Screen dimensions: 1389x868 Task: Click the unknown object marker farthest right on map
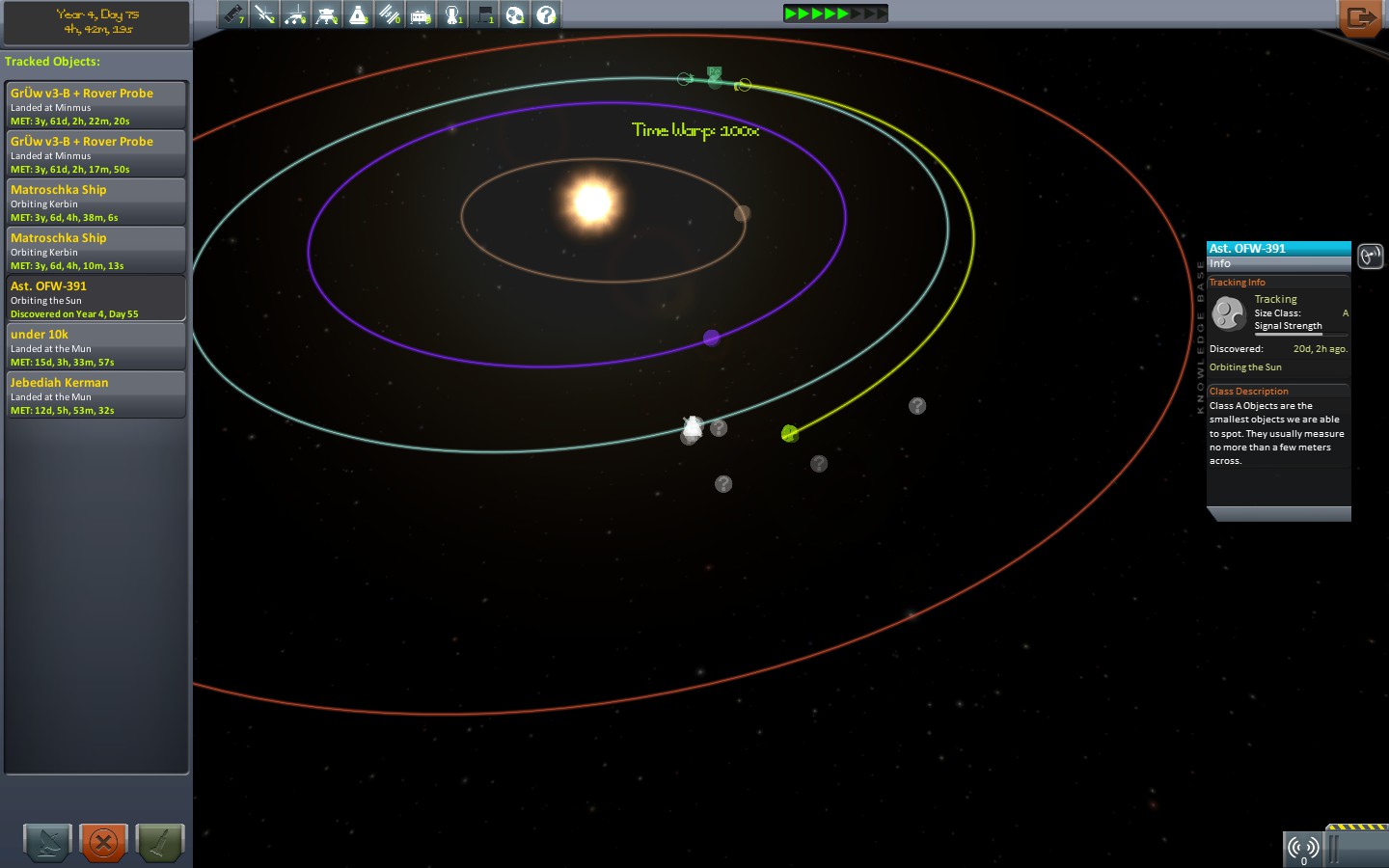click(x=917, y=406)
